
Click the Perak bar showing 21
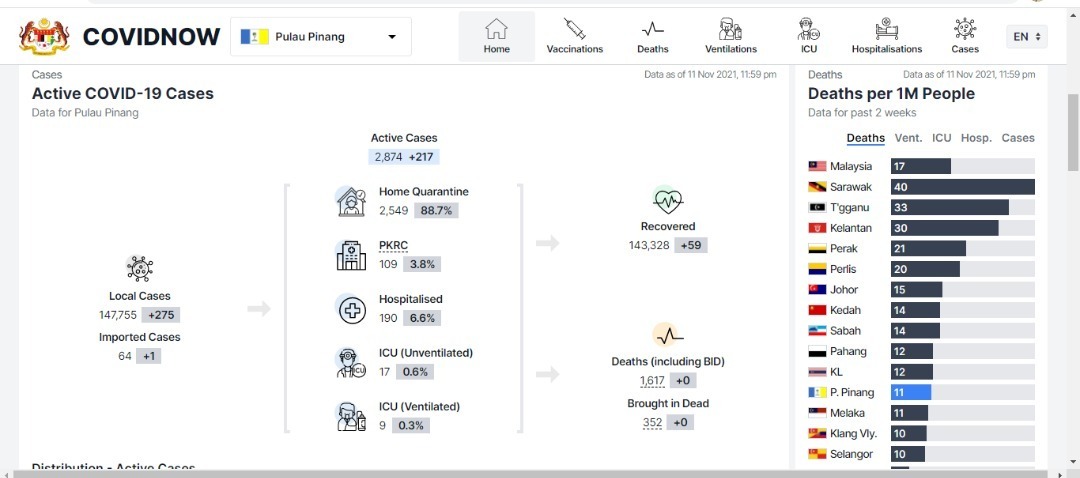pyautogui.click(x=928, y=249)
